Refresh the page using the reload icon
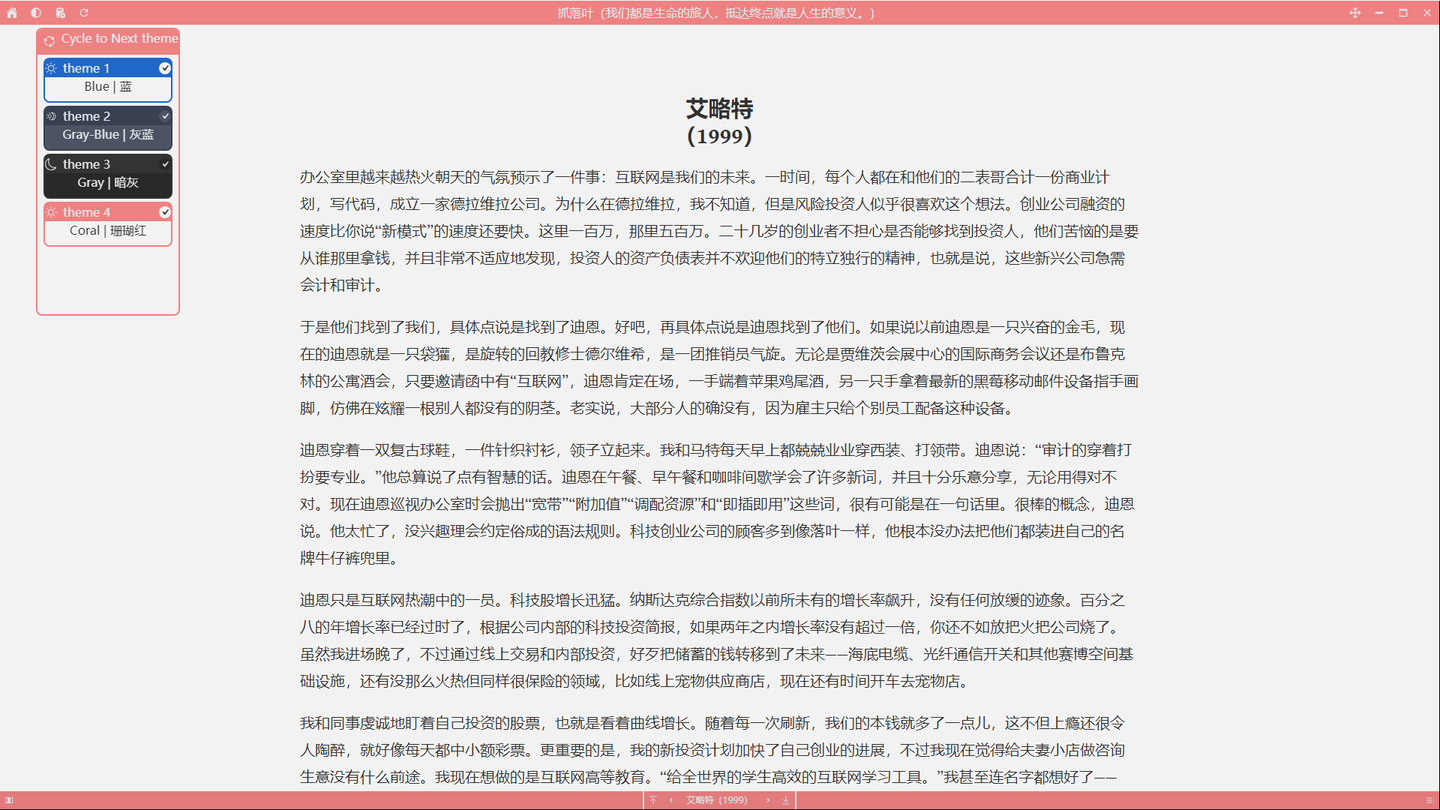 [83, 13]
